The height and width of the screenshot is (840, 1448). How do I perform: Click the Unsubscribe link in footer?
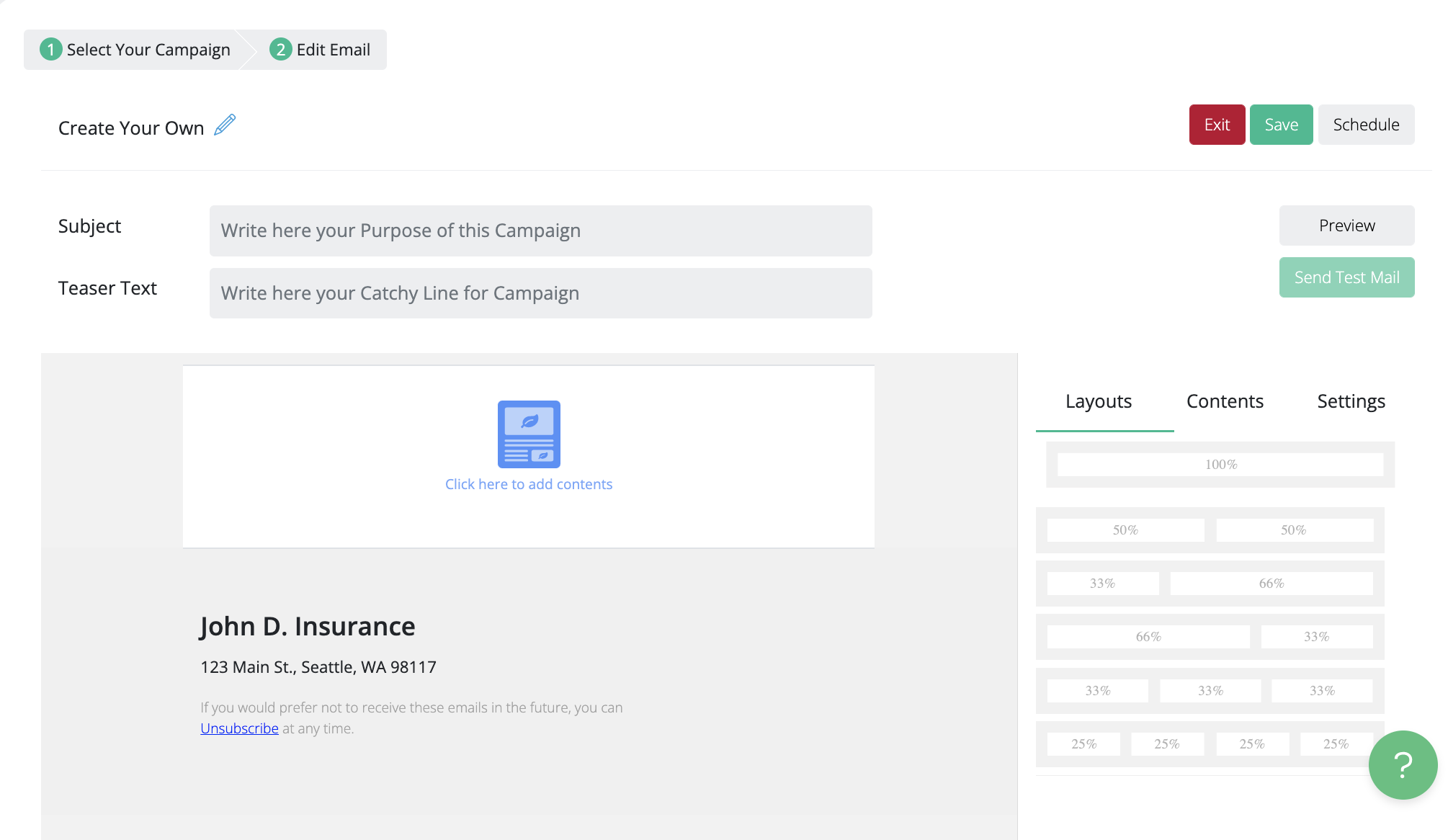238,728
